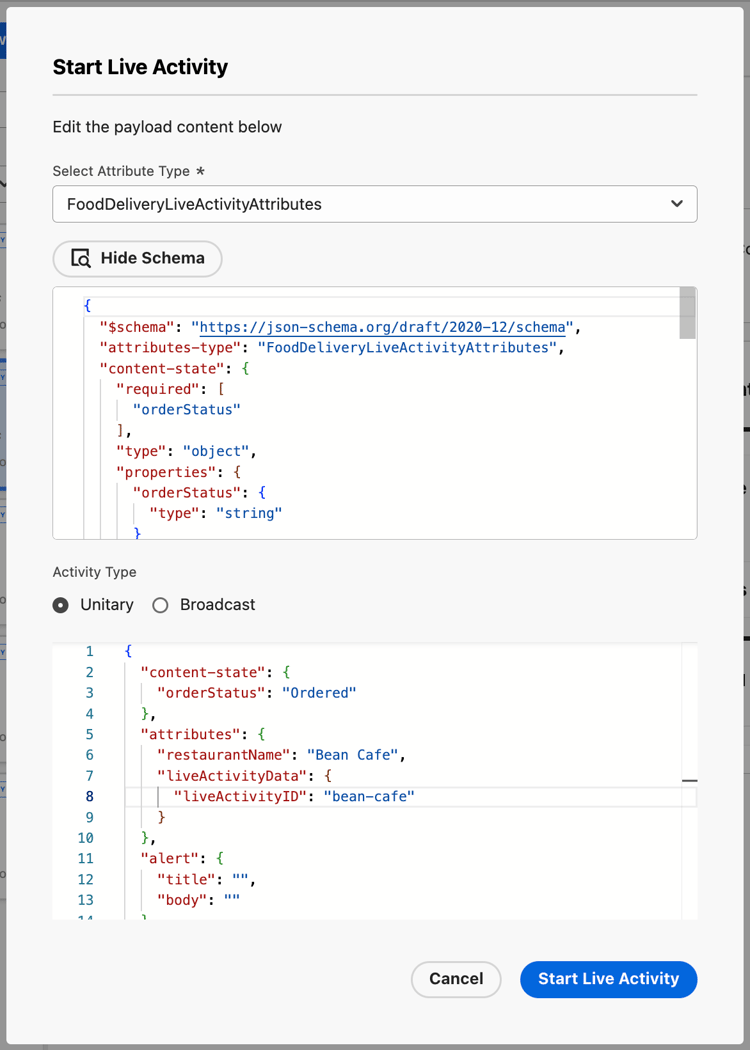Click the Hide Schema button
The width and height of the screenshot is (750, 1050).
137,258
